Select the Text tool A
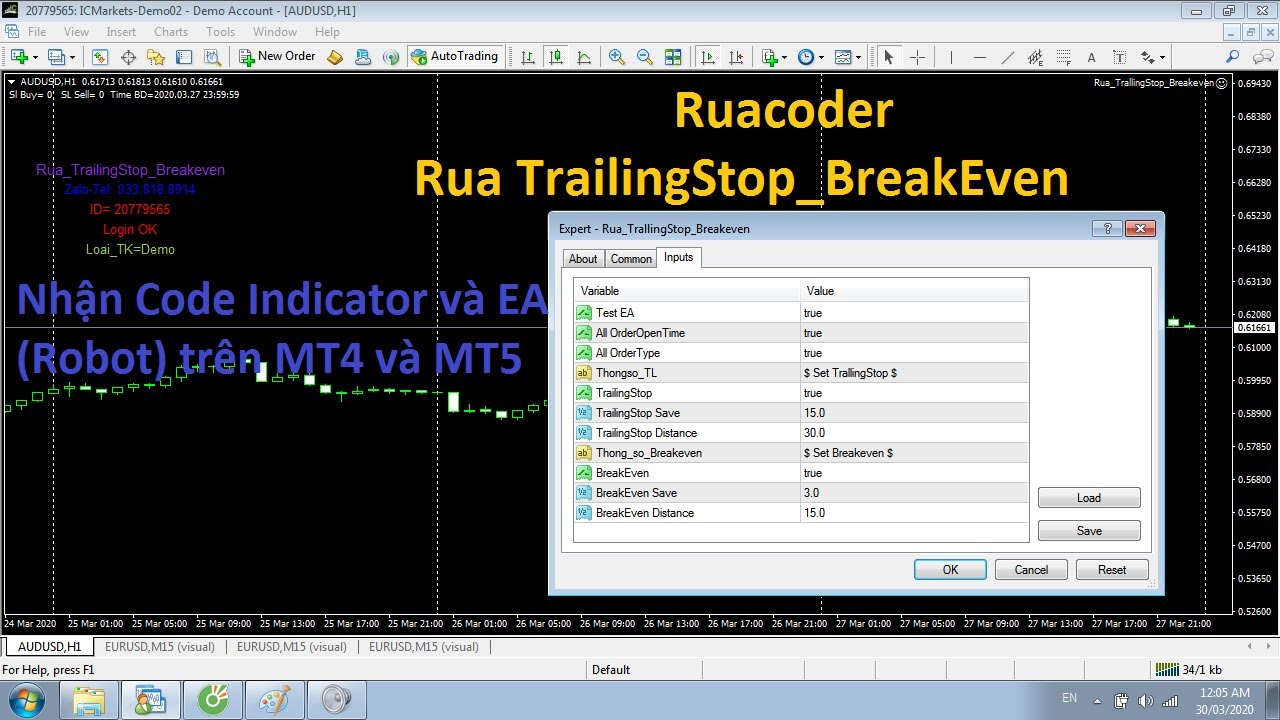 pyautogui.click(x=1091, y=57)
